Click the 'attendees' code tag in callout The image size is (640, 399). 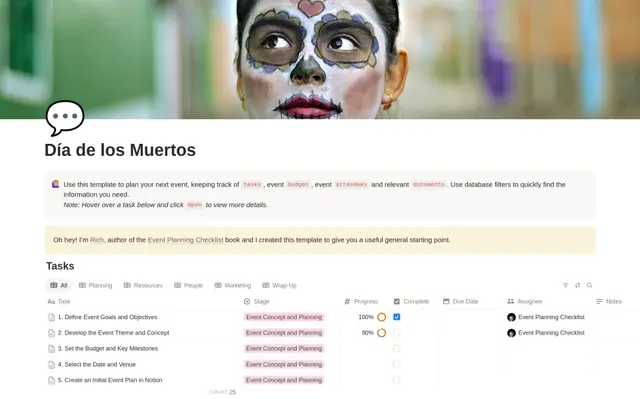pos(351,184)
